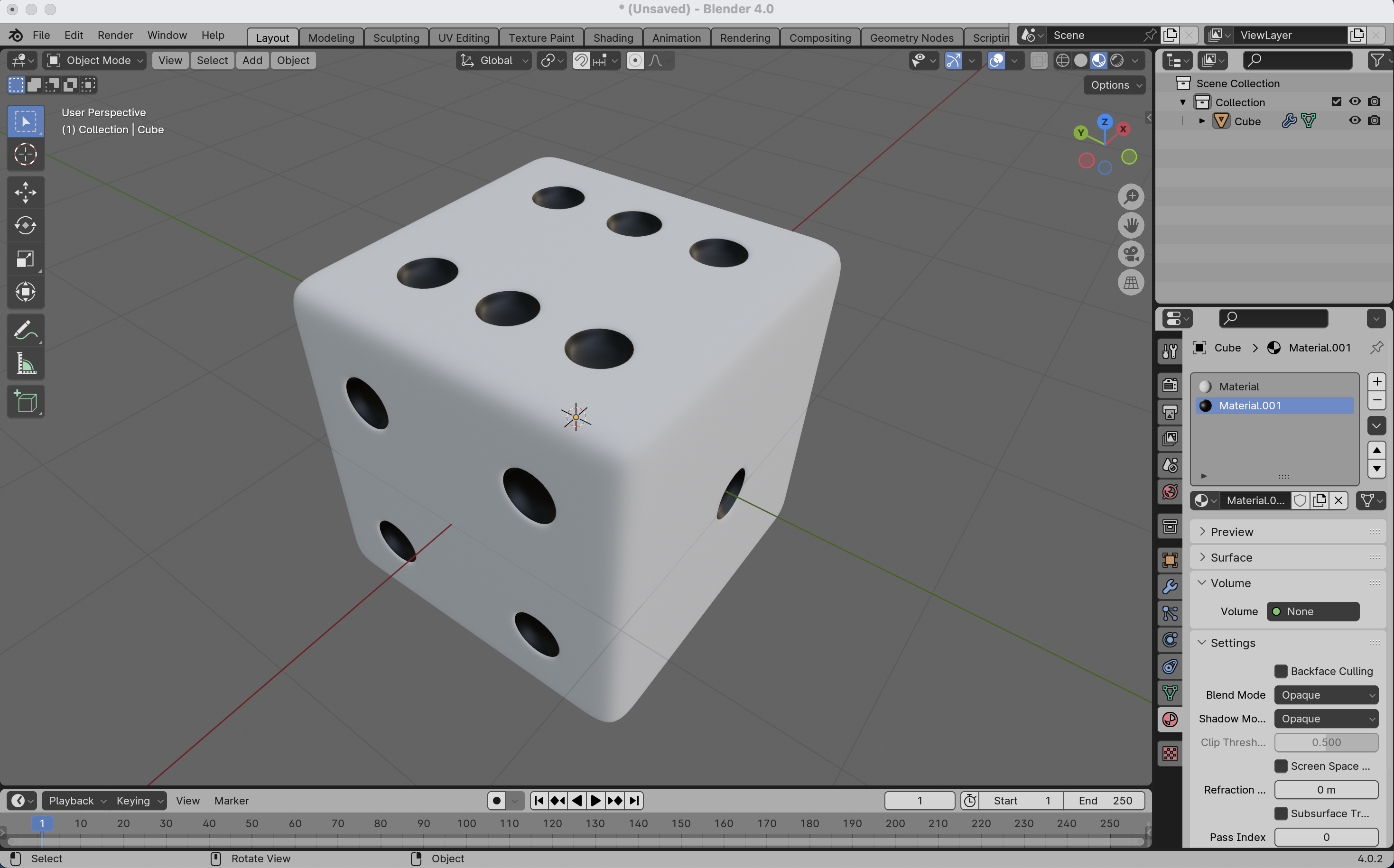
Task: Add a new material slot with plus
Action: point(1377,382)
